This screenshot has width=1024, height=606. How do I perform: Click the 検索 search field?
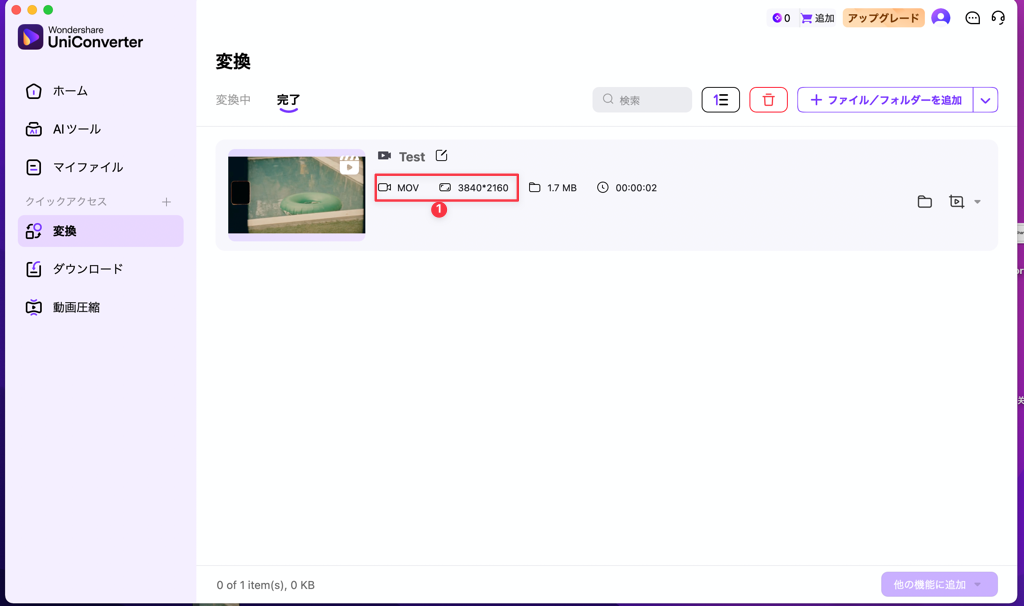point(643,99)
